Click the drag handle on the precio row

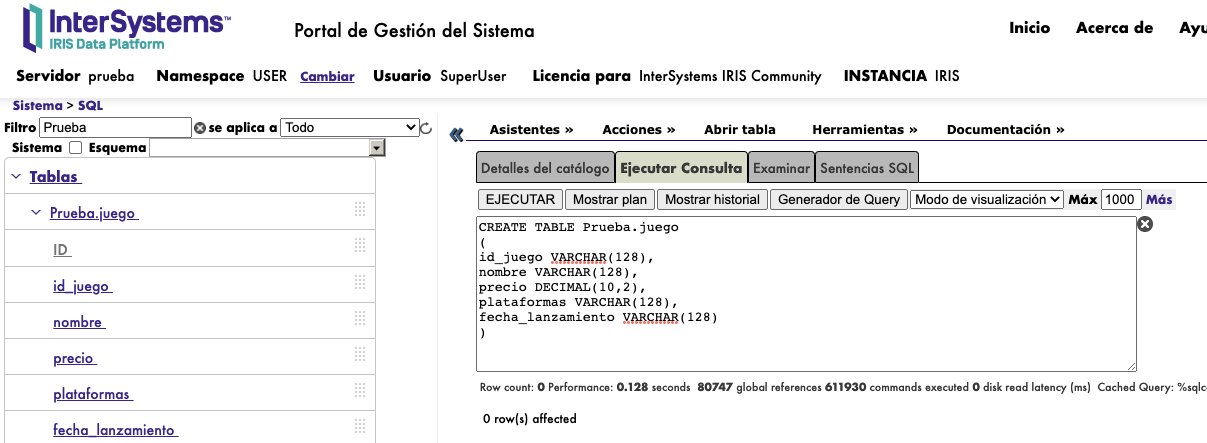pyautogui.click(x=360, y=358)
